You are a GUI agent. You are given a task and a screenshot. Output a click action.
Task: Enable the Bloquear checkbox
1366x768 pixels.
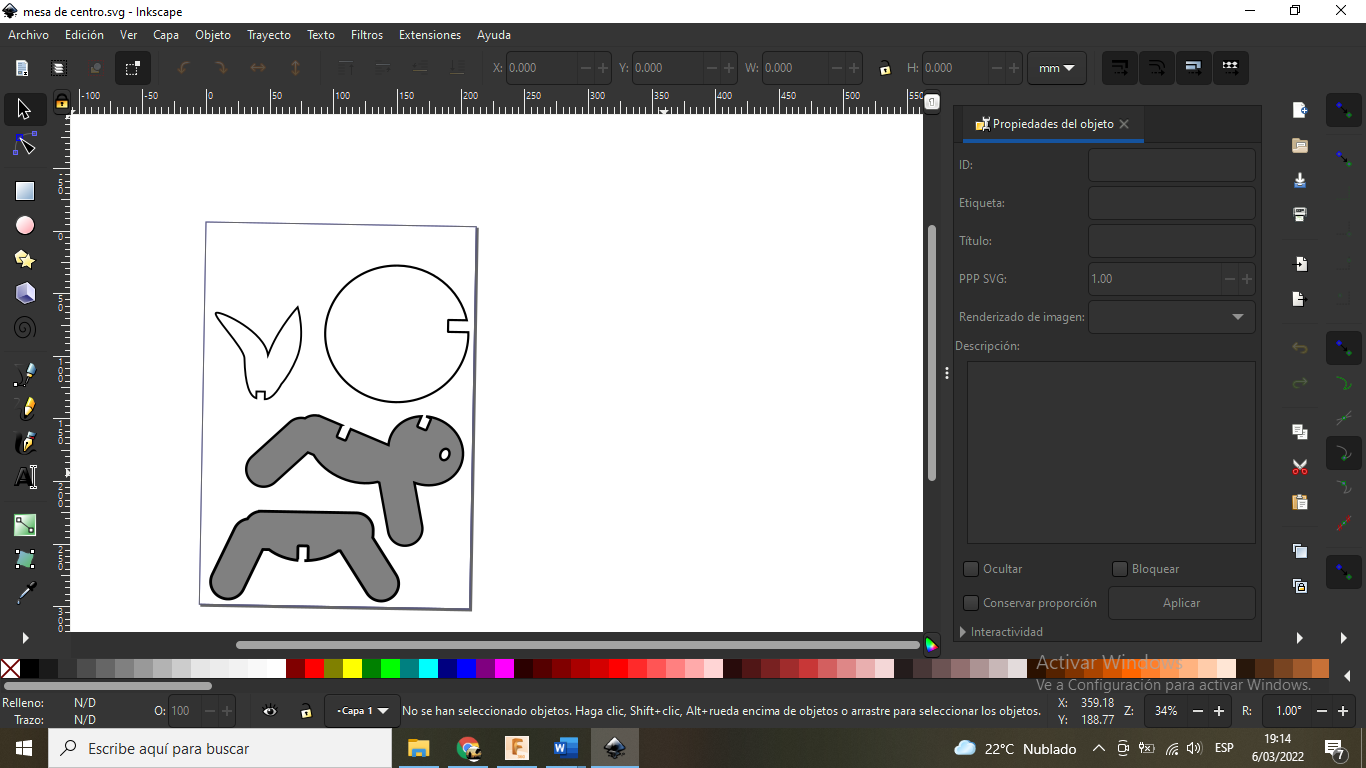(1120, 569)
